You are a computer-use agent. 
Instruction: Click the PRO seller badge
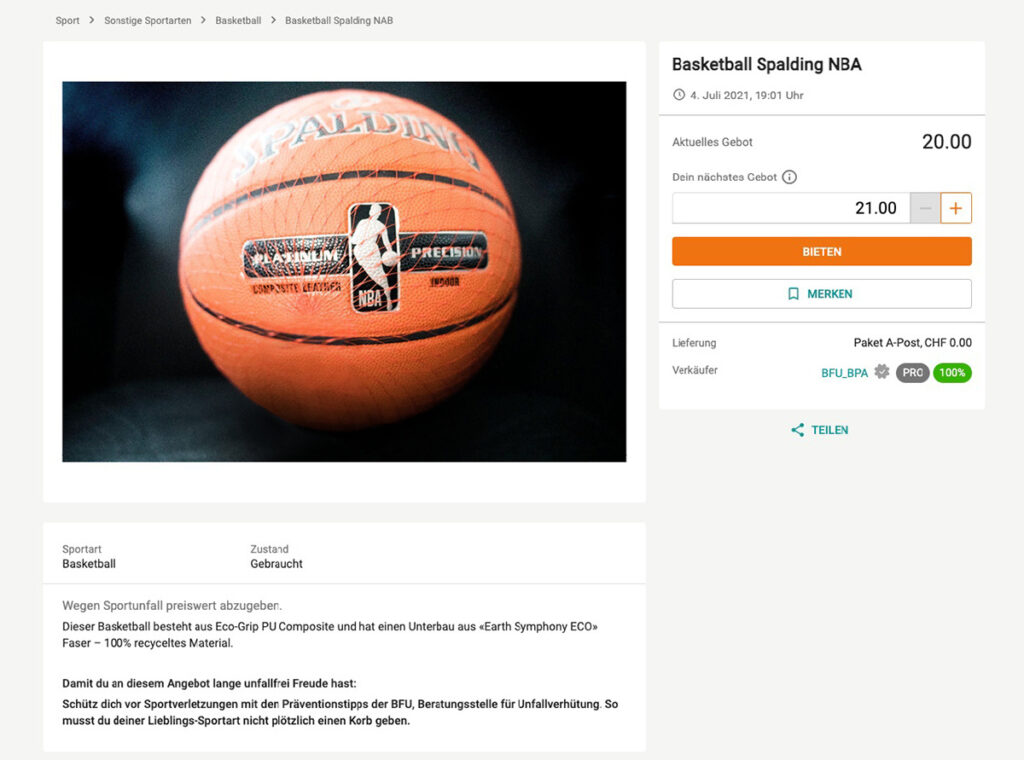[x=912, y=373]
